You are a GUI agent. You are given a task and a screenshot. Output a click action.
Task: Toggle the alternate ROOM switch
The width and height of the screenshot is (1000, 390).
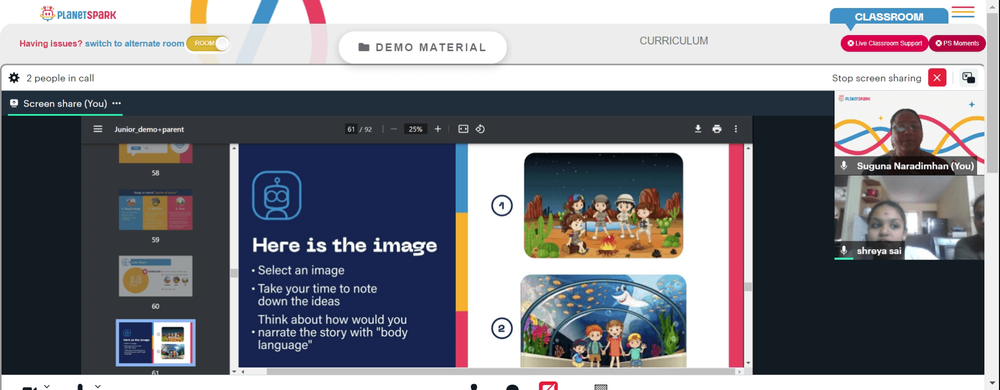pyautogui.click(x=208, y=43)
